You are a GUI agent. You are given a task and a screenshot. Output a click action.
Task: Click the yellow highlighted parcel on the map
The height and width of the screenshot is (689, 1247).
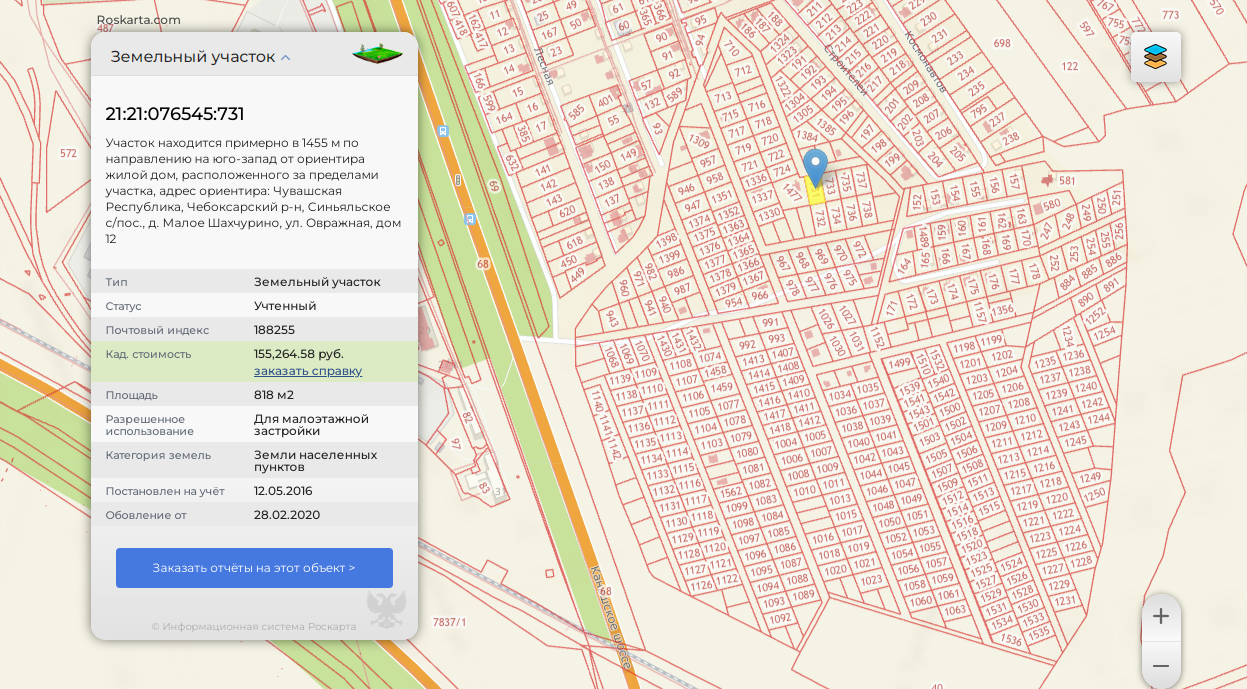(x=815, y=195)
